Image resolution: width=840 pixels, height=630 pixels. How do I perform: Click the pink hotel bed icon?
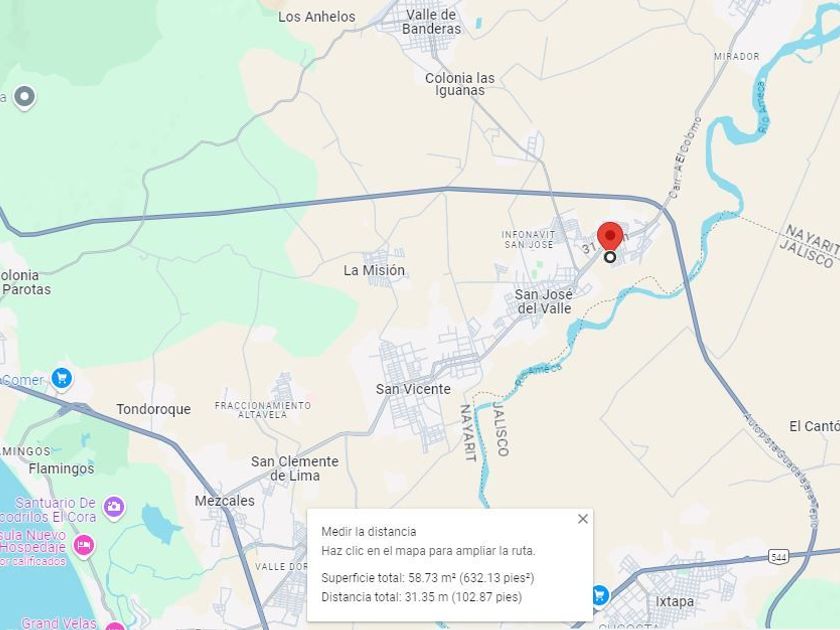pos(84,545)
